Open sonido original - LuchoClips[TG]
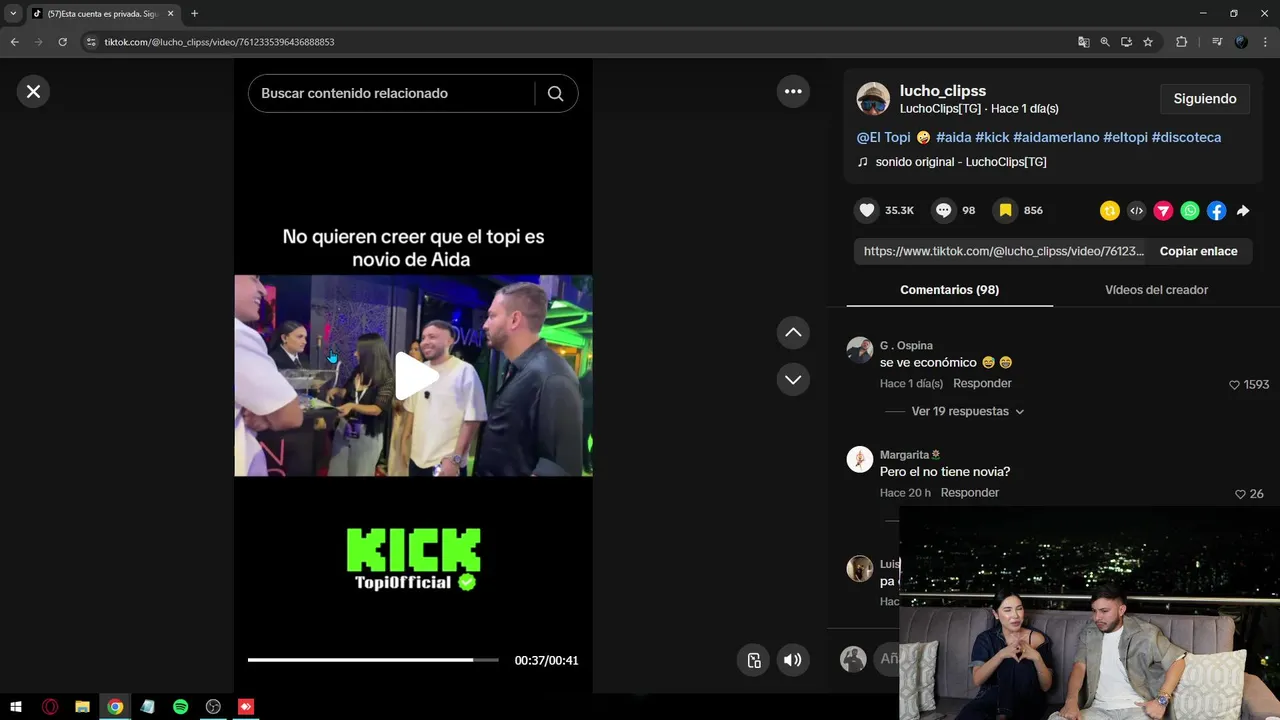 point(961,161)
